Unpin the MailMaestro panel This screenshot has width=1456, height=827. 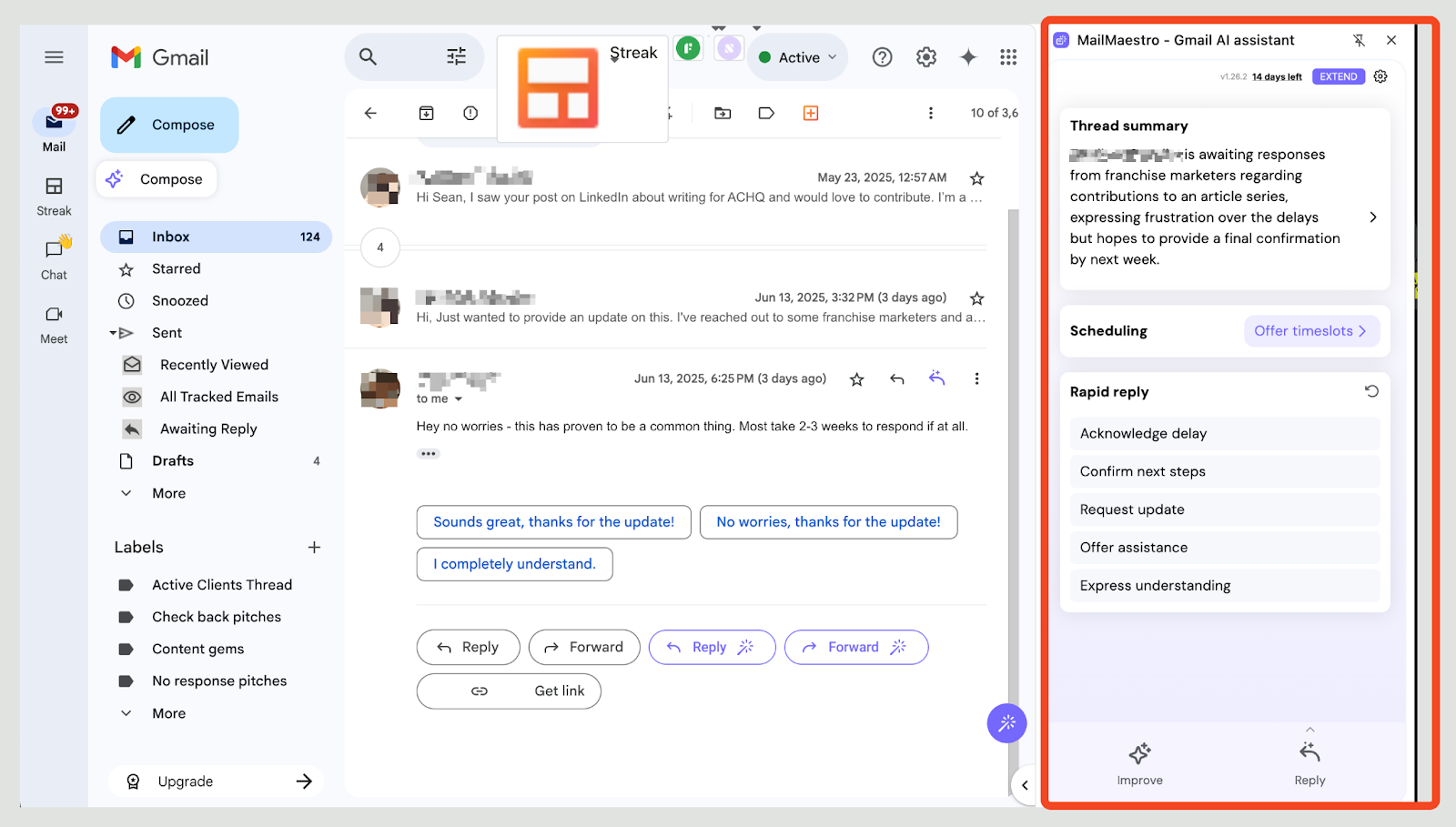point(1359,40)
